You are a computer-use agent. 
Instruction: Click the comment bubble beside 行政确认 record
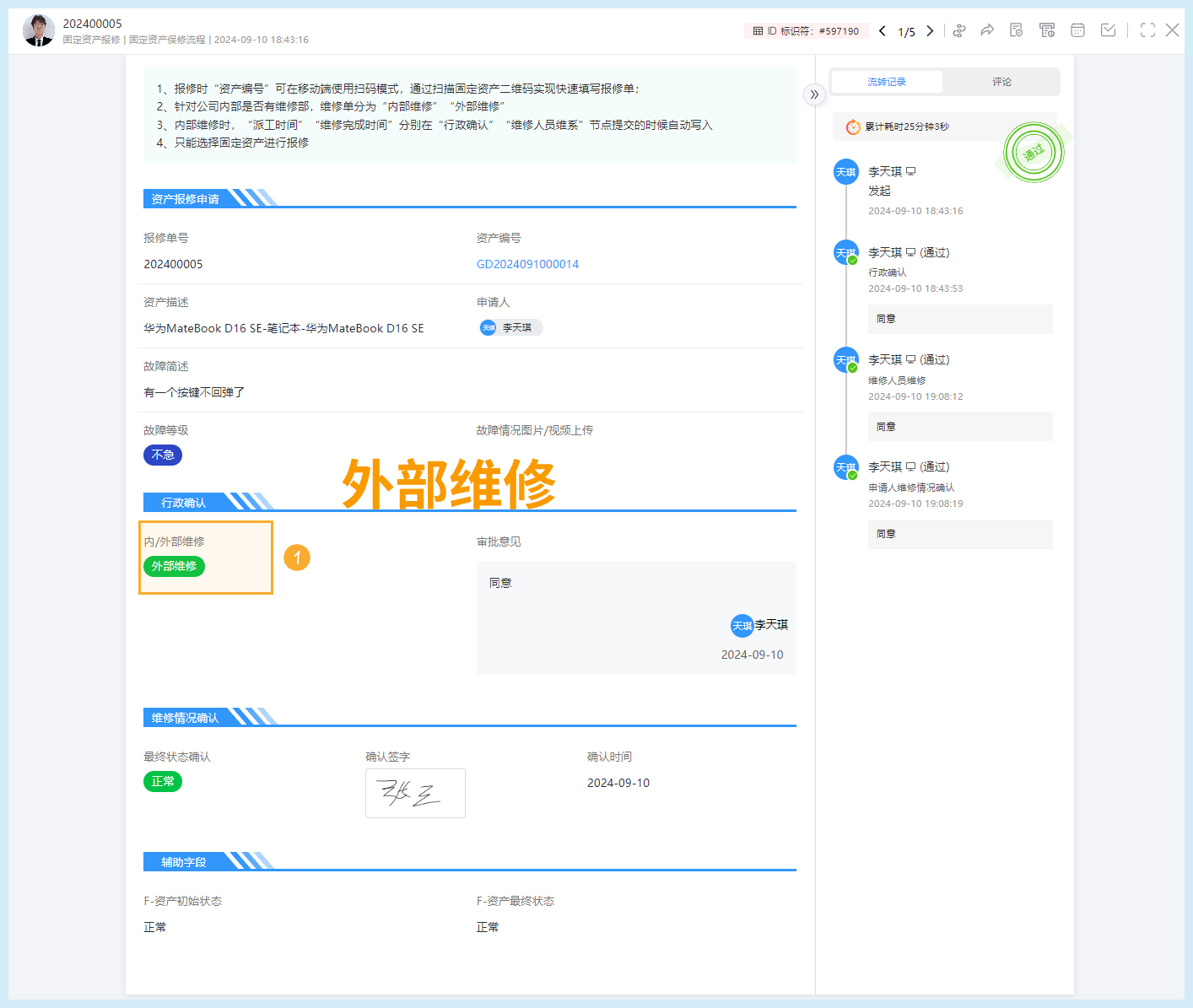[x=910, y=251]
